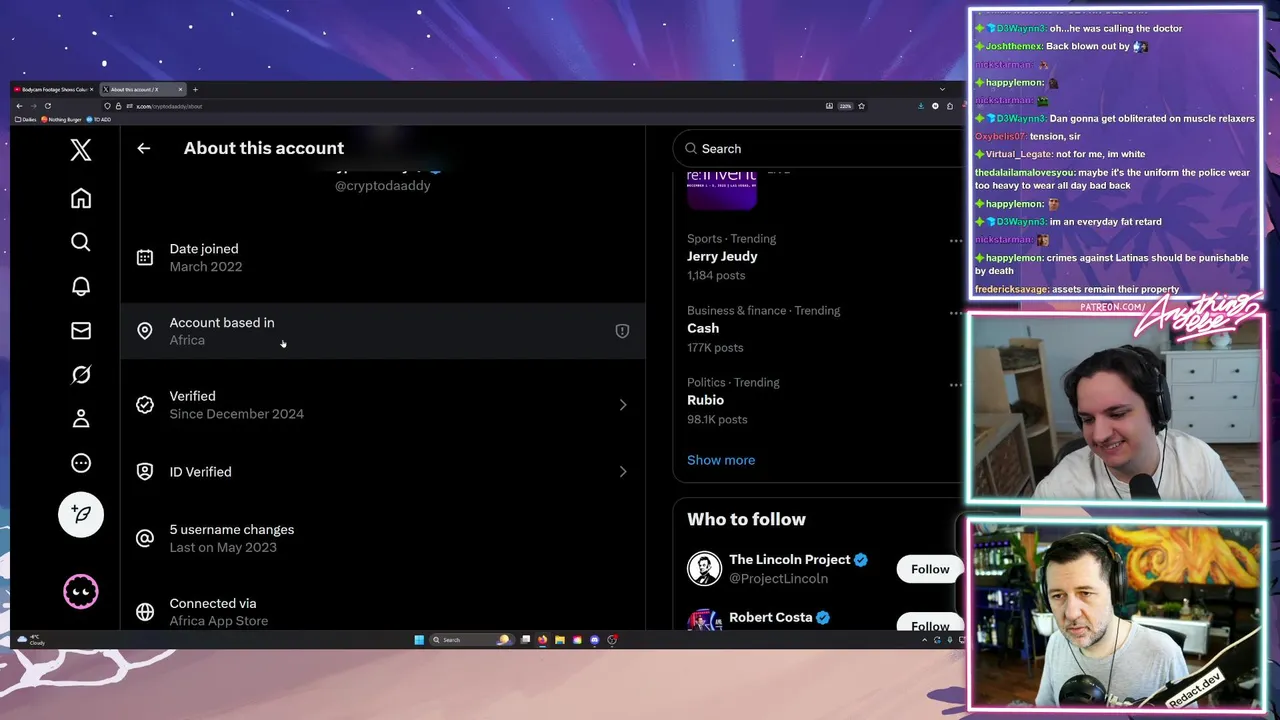This screenshot has height=720, width=1280.
Task: Open File Explorer from the taskbar
Action: (x=560, y=640)
